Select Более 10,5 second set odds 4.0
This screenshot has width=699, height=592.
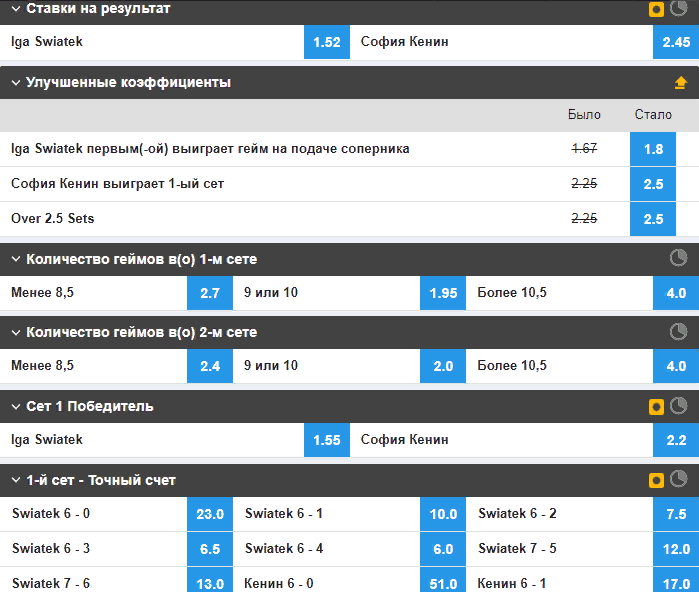pyautogui.click(x=676, y=366)
